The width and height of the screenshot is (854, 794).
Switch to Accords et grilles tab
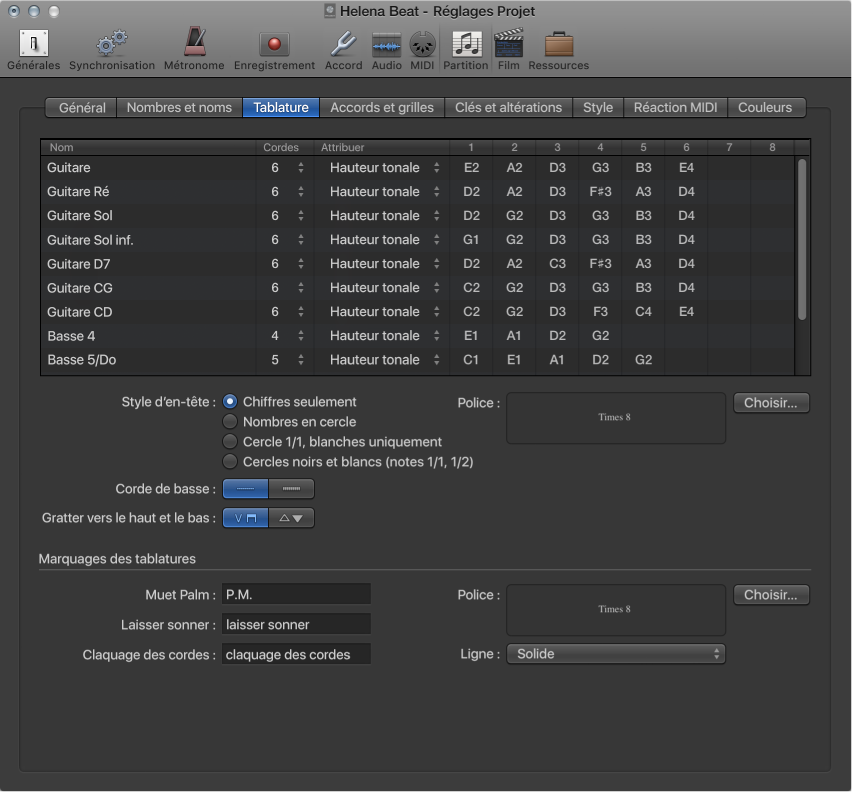tap(382, 107)
